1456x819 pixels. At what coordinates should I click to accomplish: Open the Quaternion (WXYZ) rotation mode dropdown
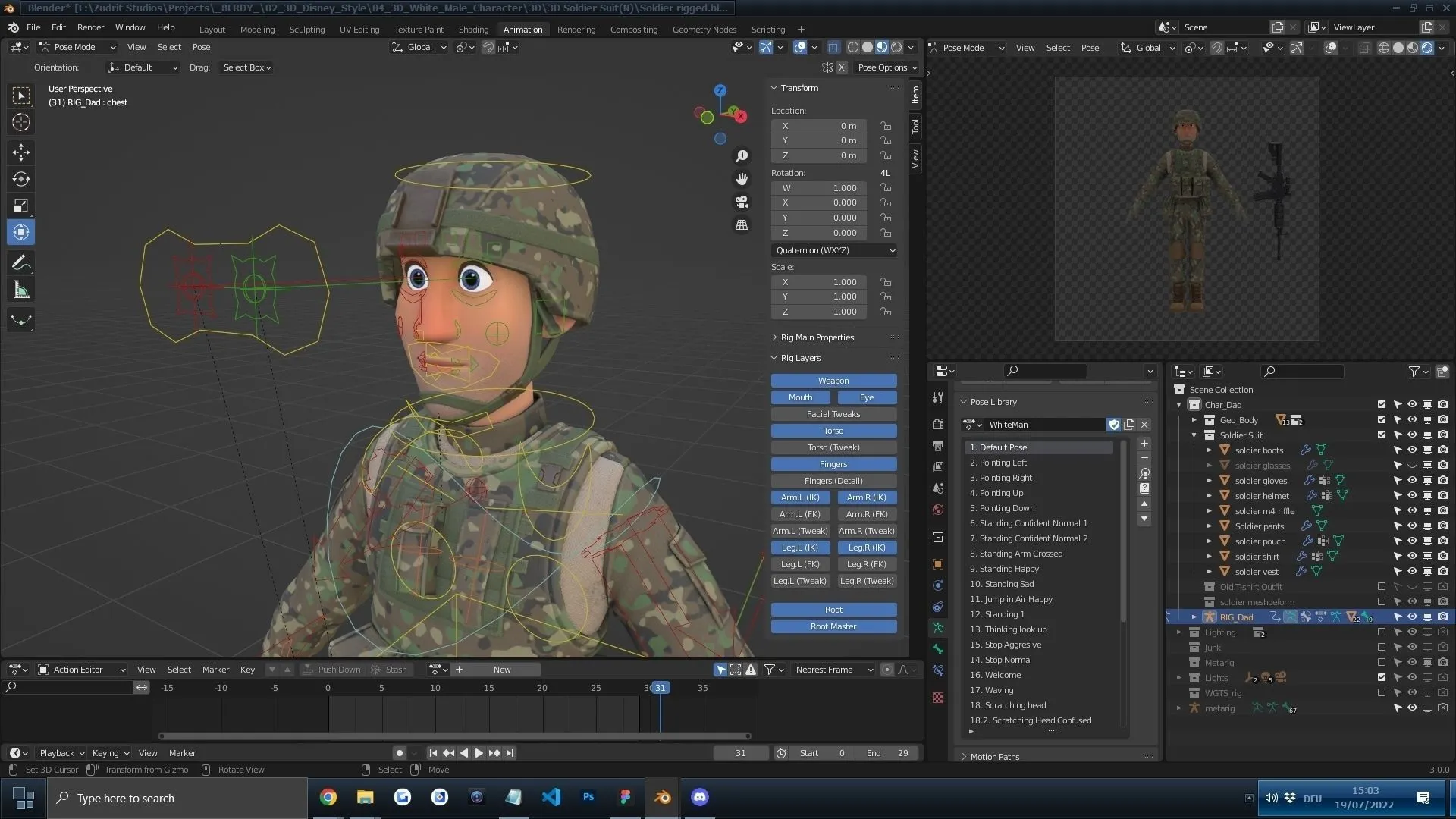(834, 250)
